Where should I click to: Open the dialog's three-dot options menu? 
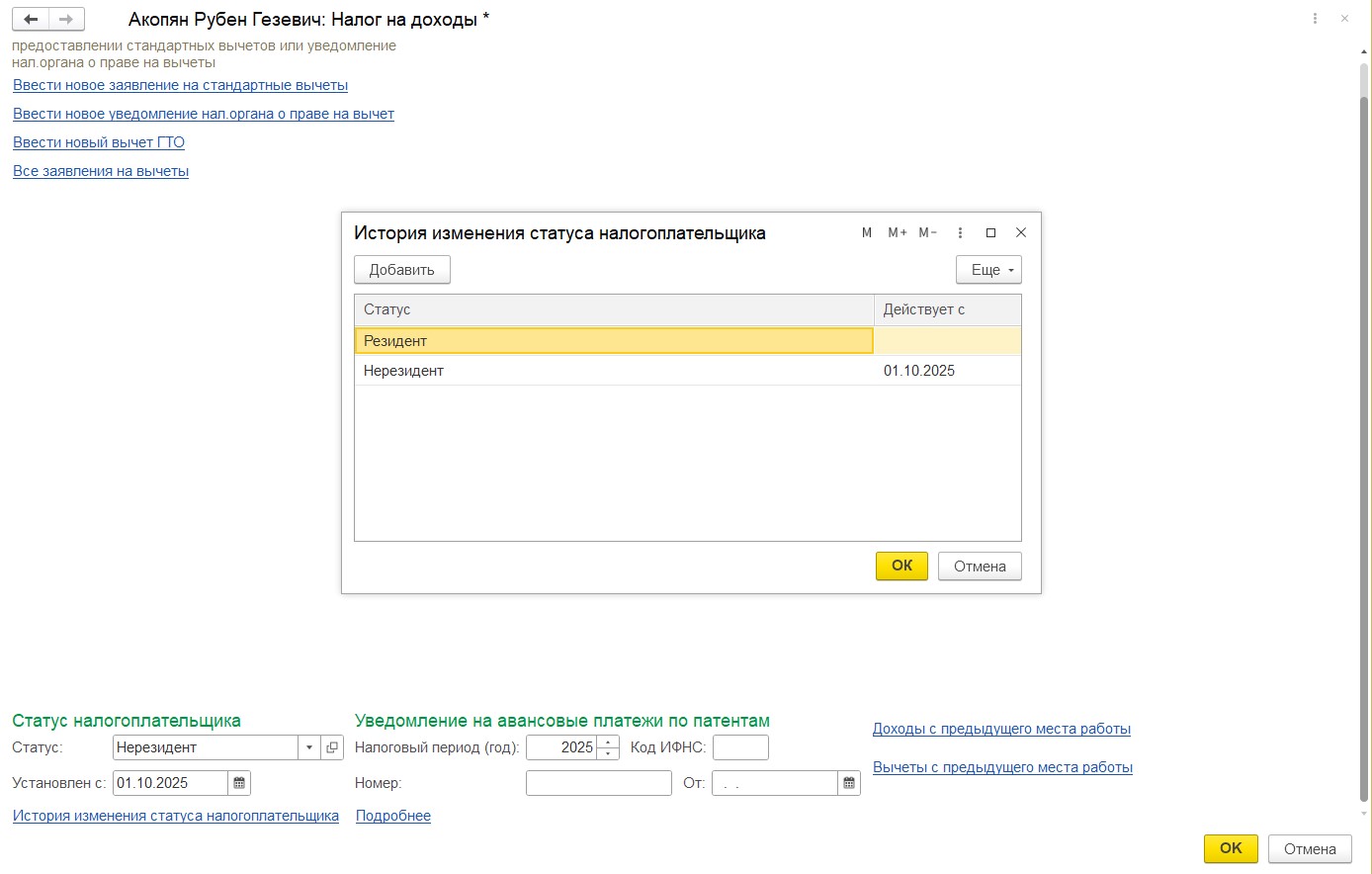[x=960, y=232]
